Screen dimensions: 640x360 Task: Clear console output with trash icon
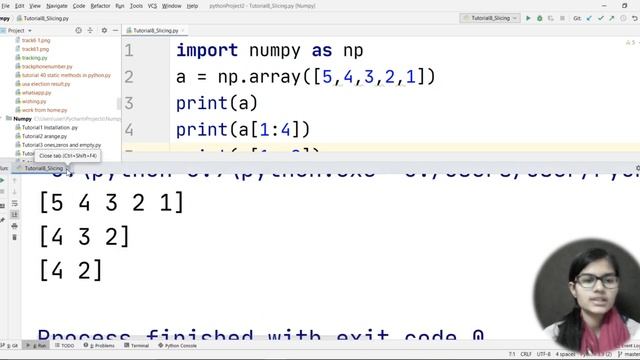coord(14,237)
